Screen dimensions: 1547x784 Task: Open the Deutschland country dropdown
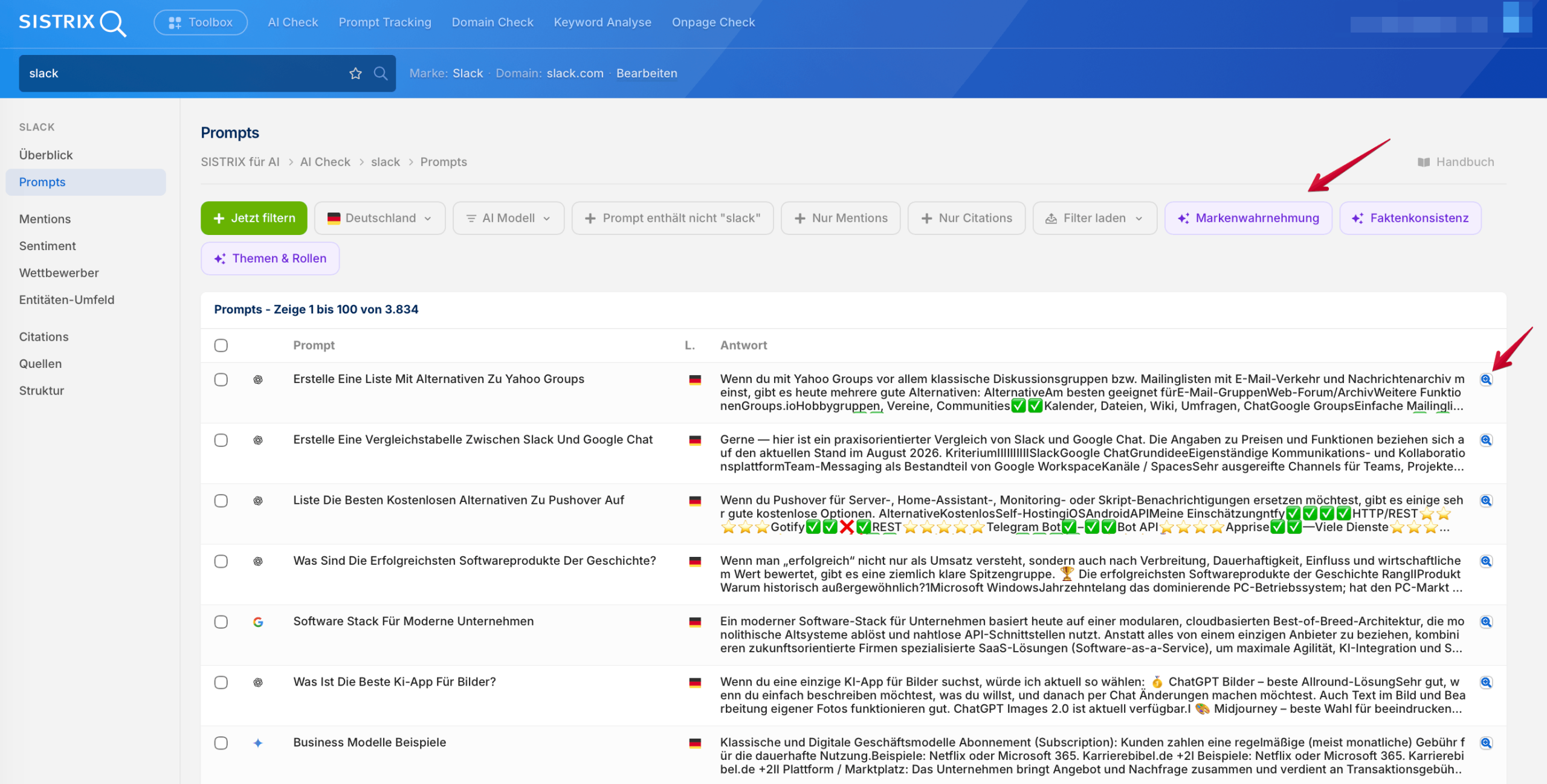[x=379, y=218]
